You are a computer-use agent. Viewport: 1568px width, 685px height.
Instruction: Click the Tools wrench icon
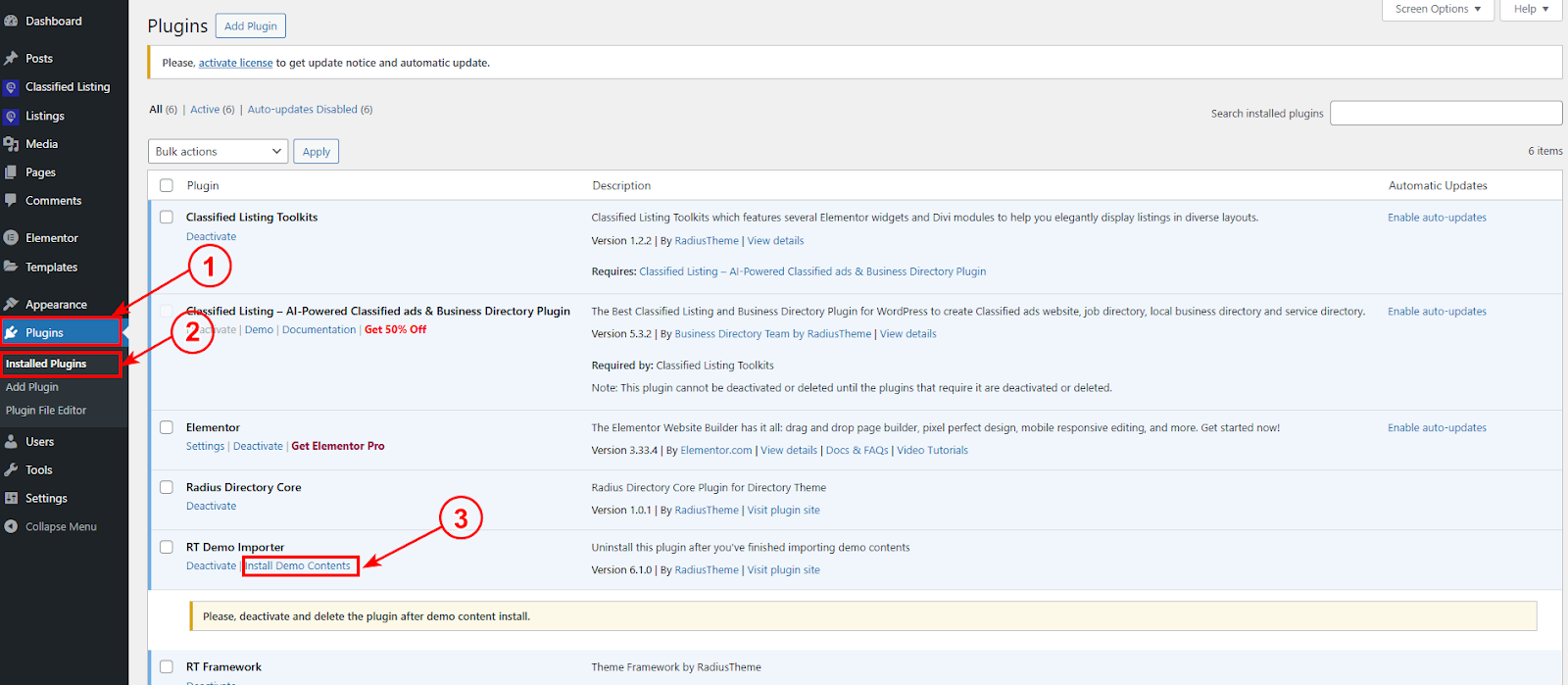[x=11, y=470]
